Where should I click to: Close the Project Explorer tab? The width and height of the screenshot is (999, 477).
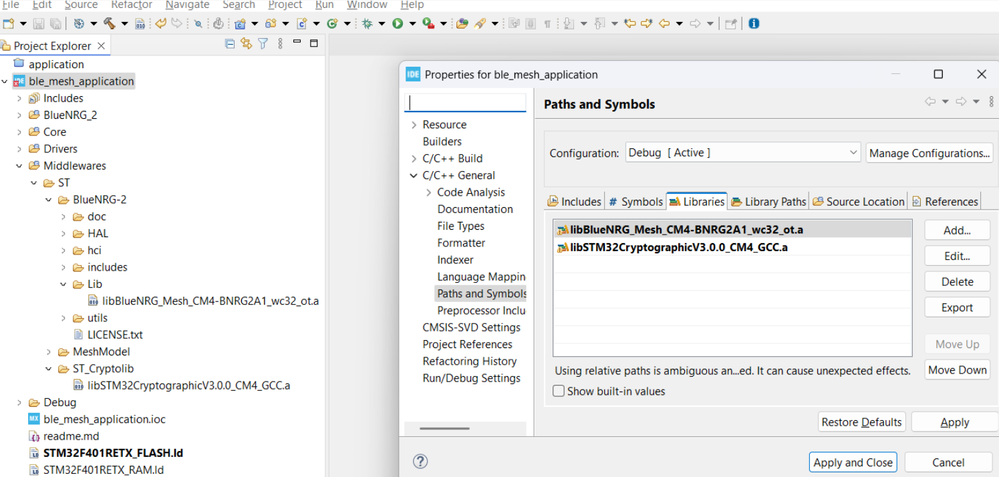click(x=101, y=46)
